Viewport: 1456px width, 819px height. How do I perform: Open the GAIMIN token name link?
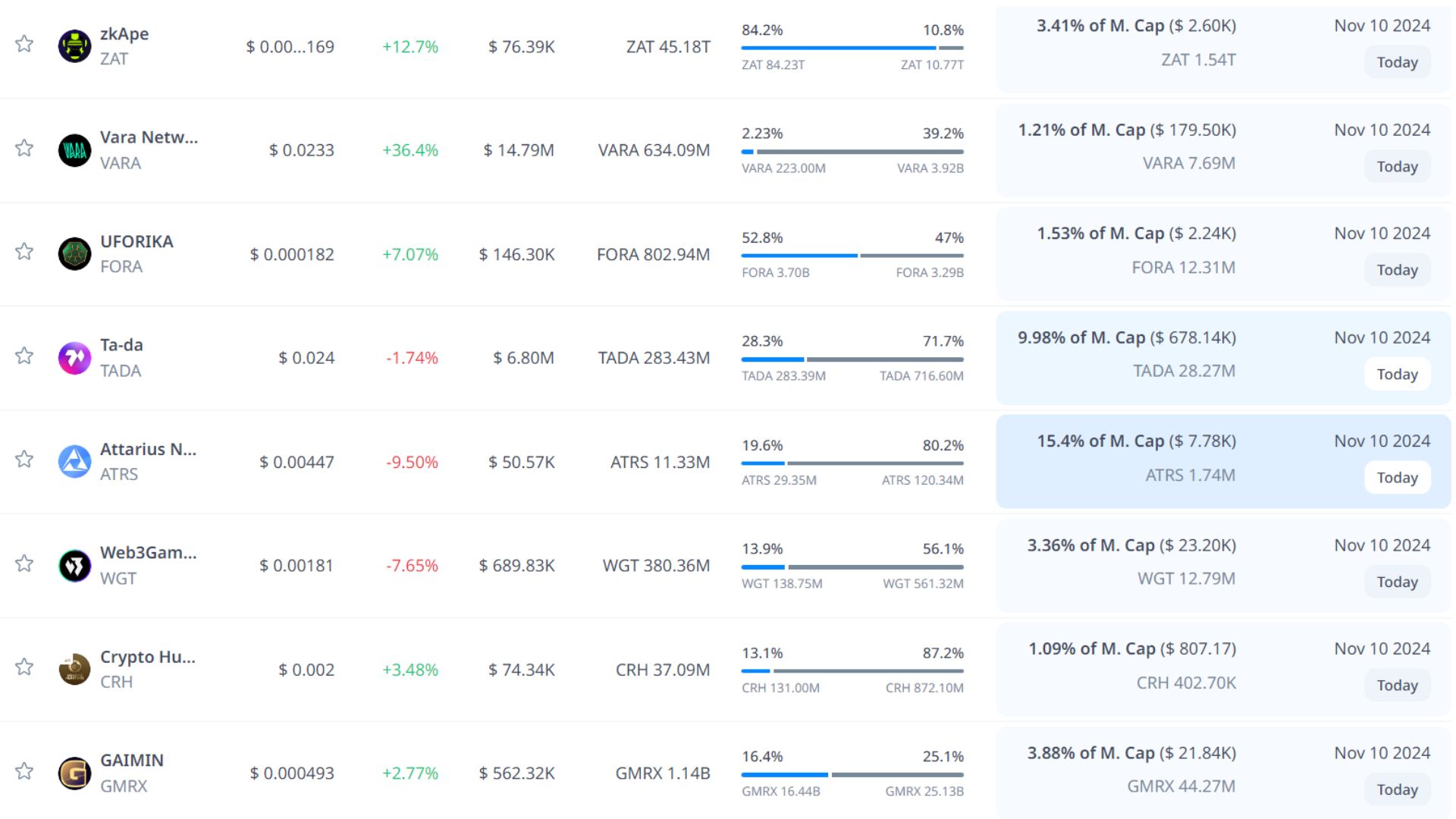coord(132,761)
